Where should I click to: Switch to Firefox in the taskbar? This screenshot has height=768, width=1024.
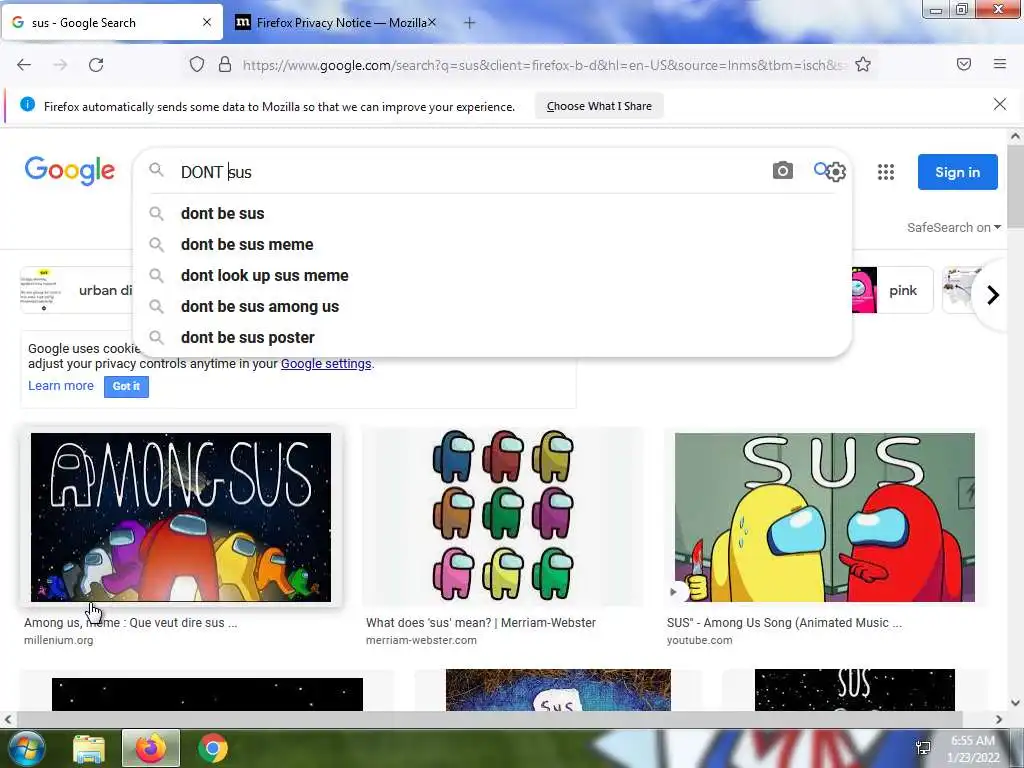coord(151,748)
